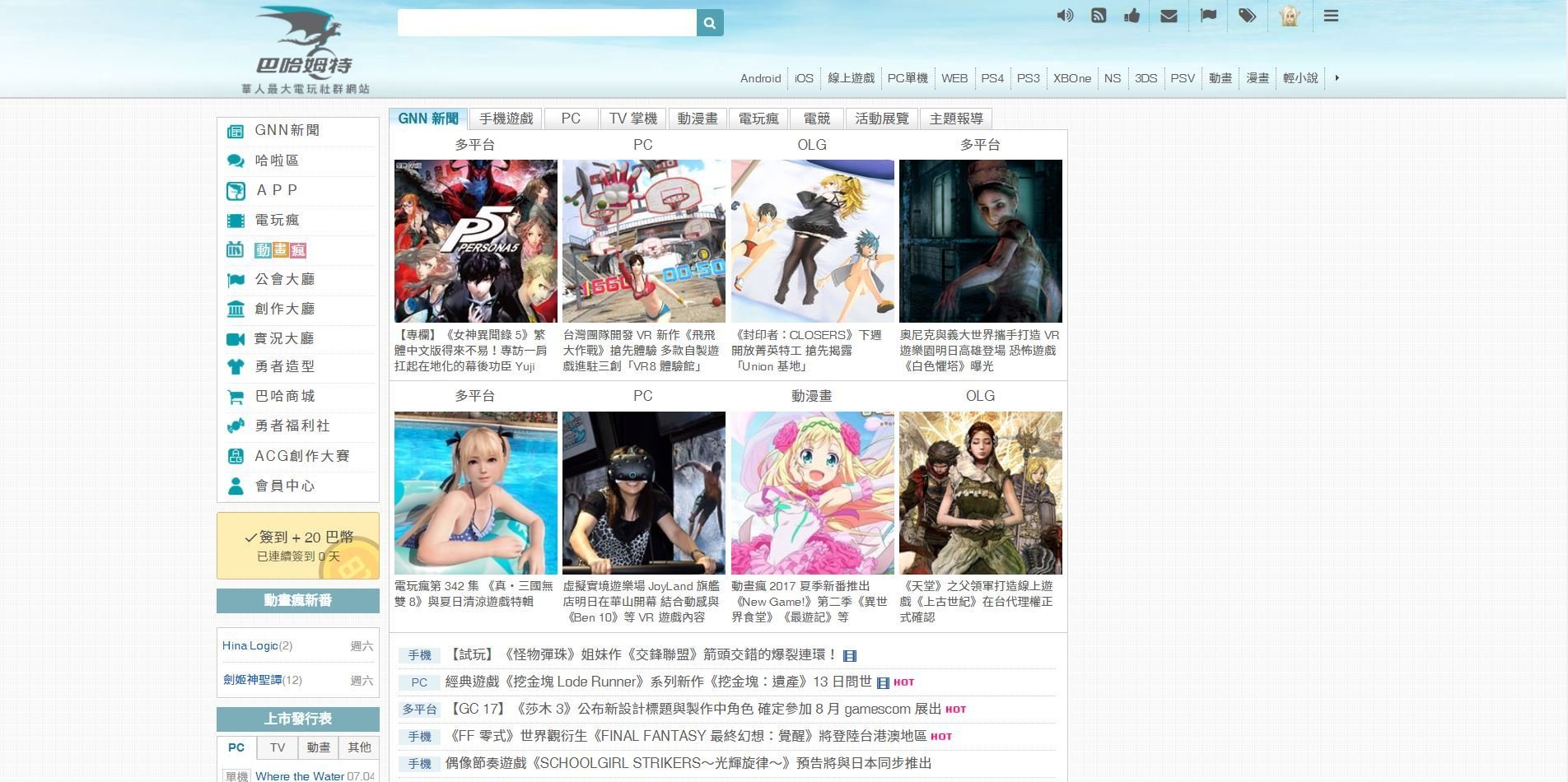Image resolution: width=1568 pixels, height=782 pixels.
Task: Open the SCHOOLGIRL STRIKERS headline
Action: pos(688,764)
